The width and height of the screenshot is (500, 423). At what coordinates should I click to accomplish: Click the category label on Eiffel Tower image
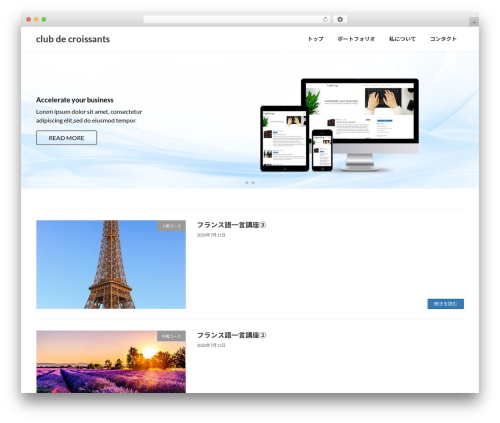[x=171, y=226]
